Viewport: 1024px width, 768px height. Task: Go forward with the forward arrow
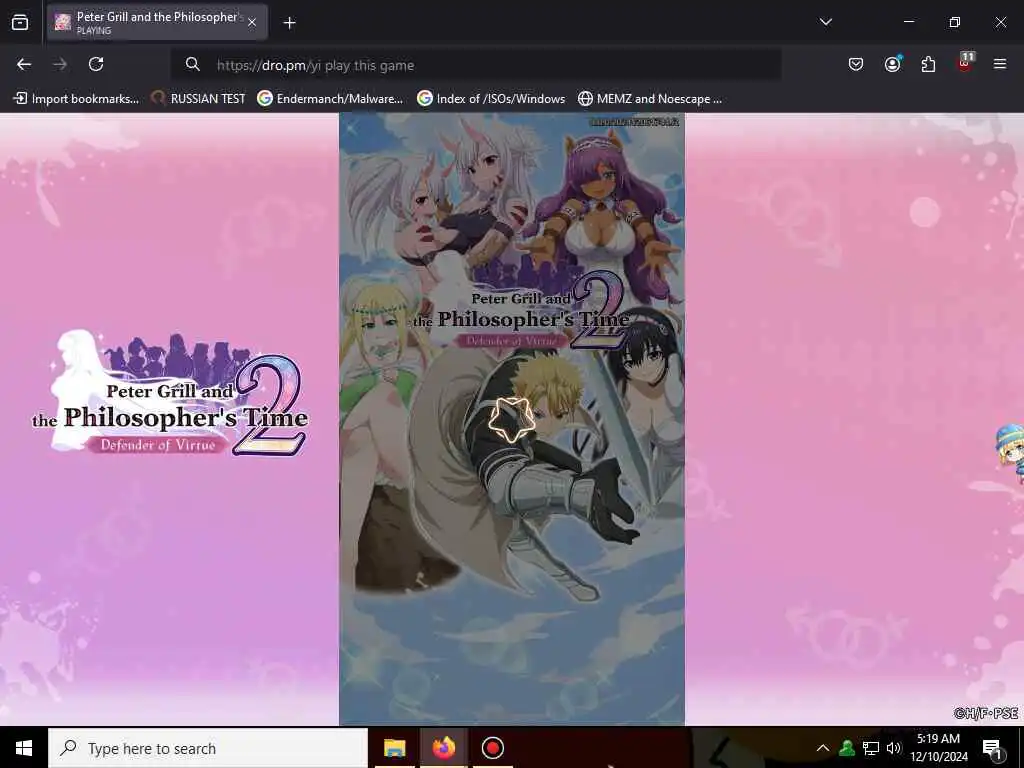(60, 65)
